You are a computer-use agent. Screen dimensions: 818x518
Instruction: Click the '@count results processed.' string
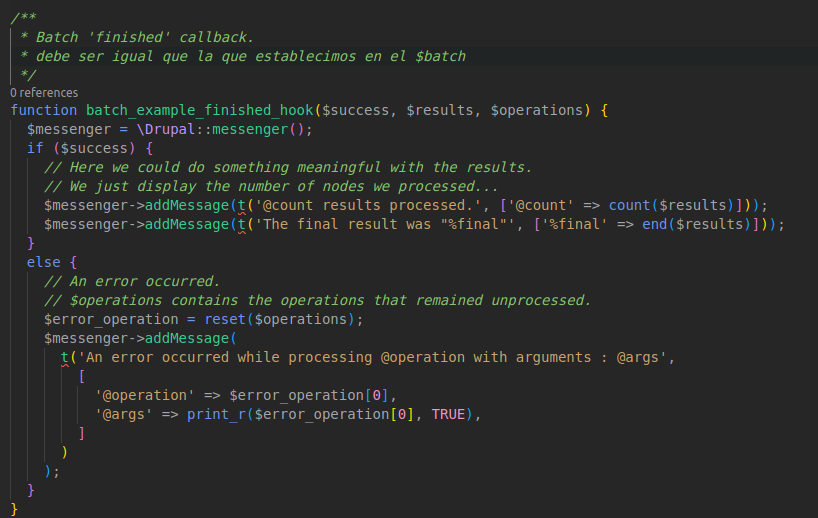(368, 205)
